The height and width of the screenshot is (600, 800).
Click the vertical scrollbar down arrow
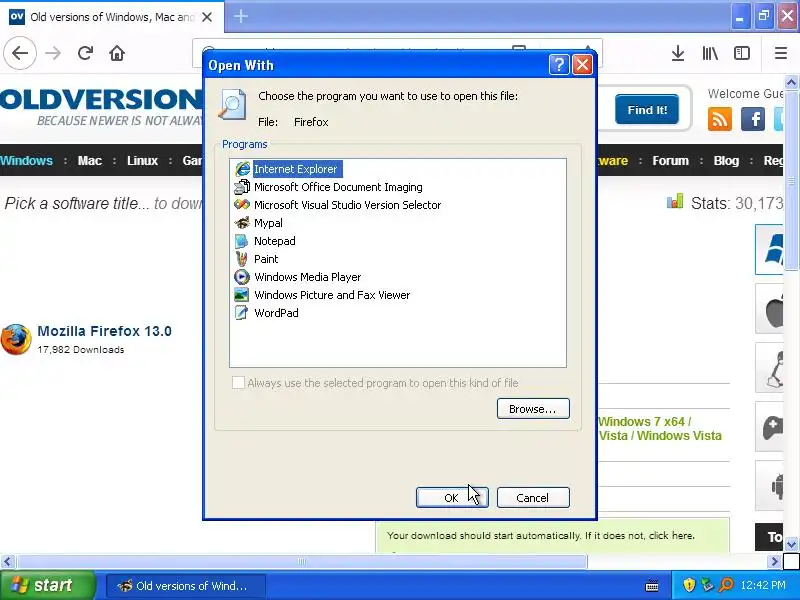pos(791,544)
